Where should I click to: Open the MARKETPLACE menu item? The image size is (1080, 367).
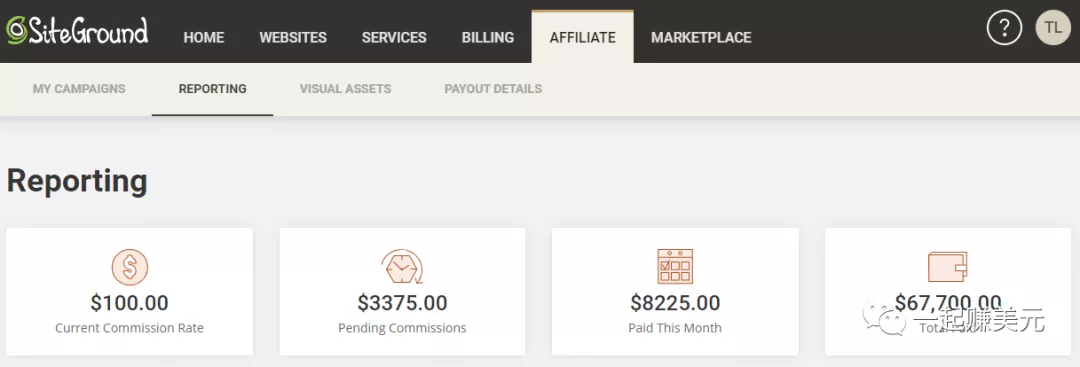click(x=701, y=37)
